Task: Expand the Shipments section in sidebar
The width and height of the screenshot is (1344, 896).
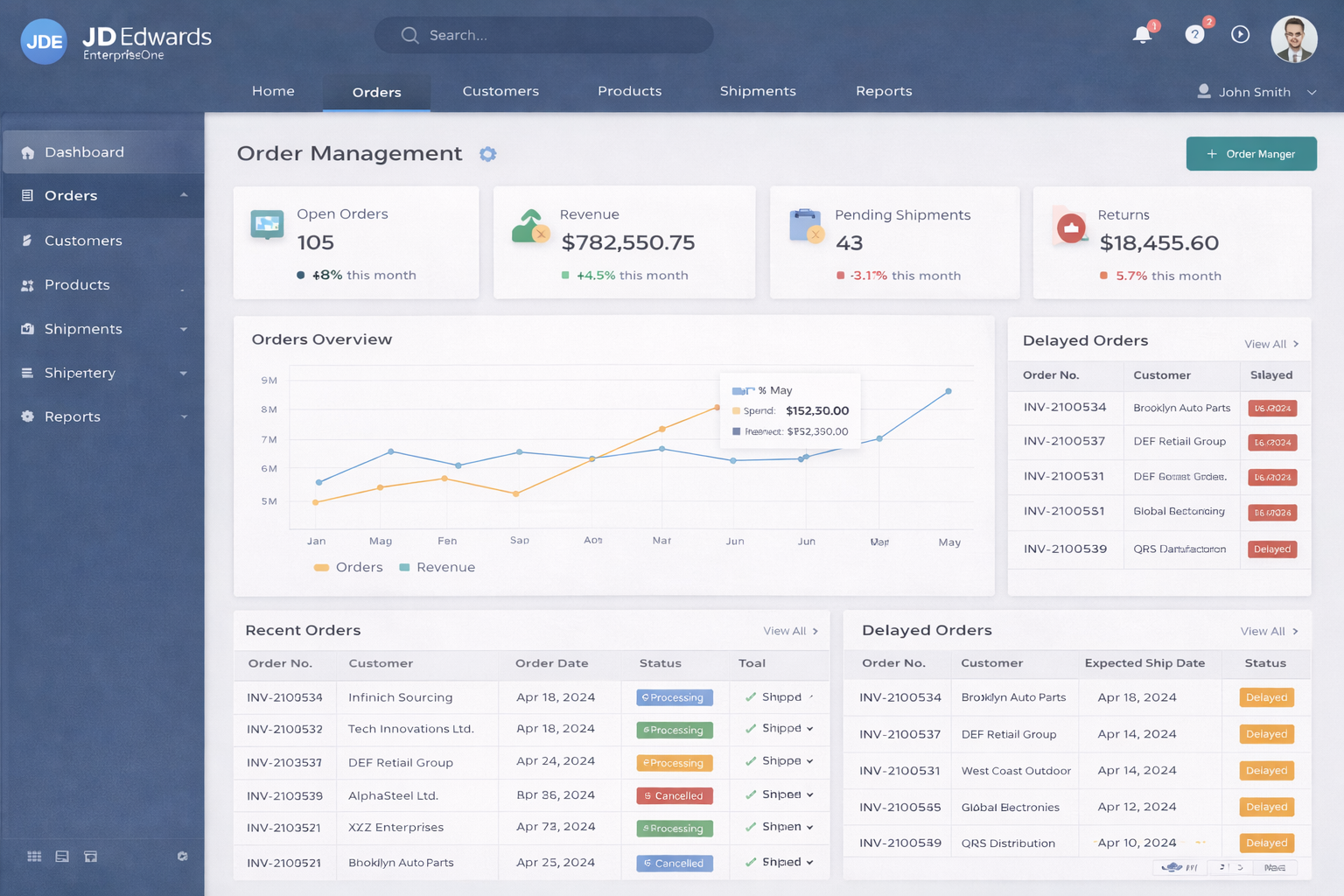Action: (183, 330)
